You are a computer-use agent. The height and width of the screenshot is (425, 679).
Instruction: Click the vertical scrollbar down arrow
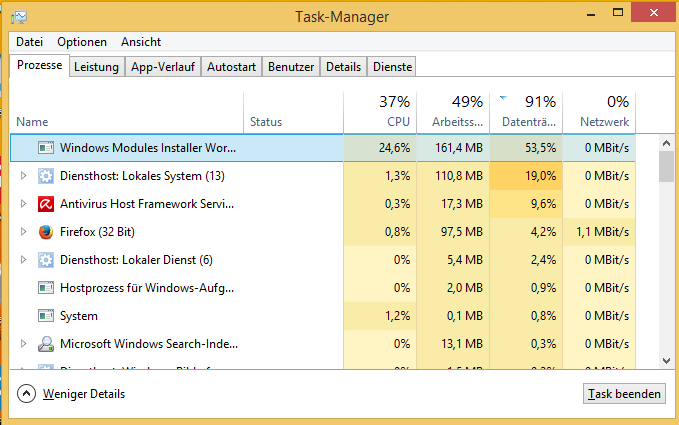click(666, 360)
